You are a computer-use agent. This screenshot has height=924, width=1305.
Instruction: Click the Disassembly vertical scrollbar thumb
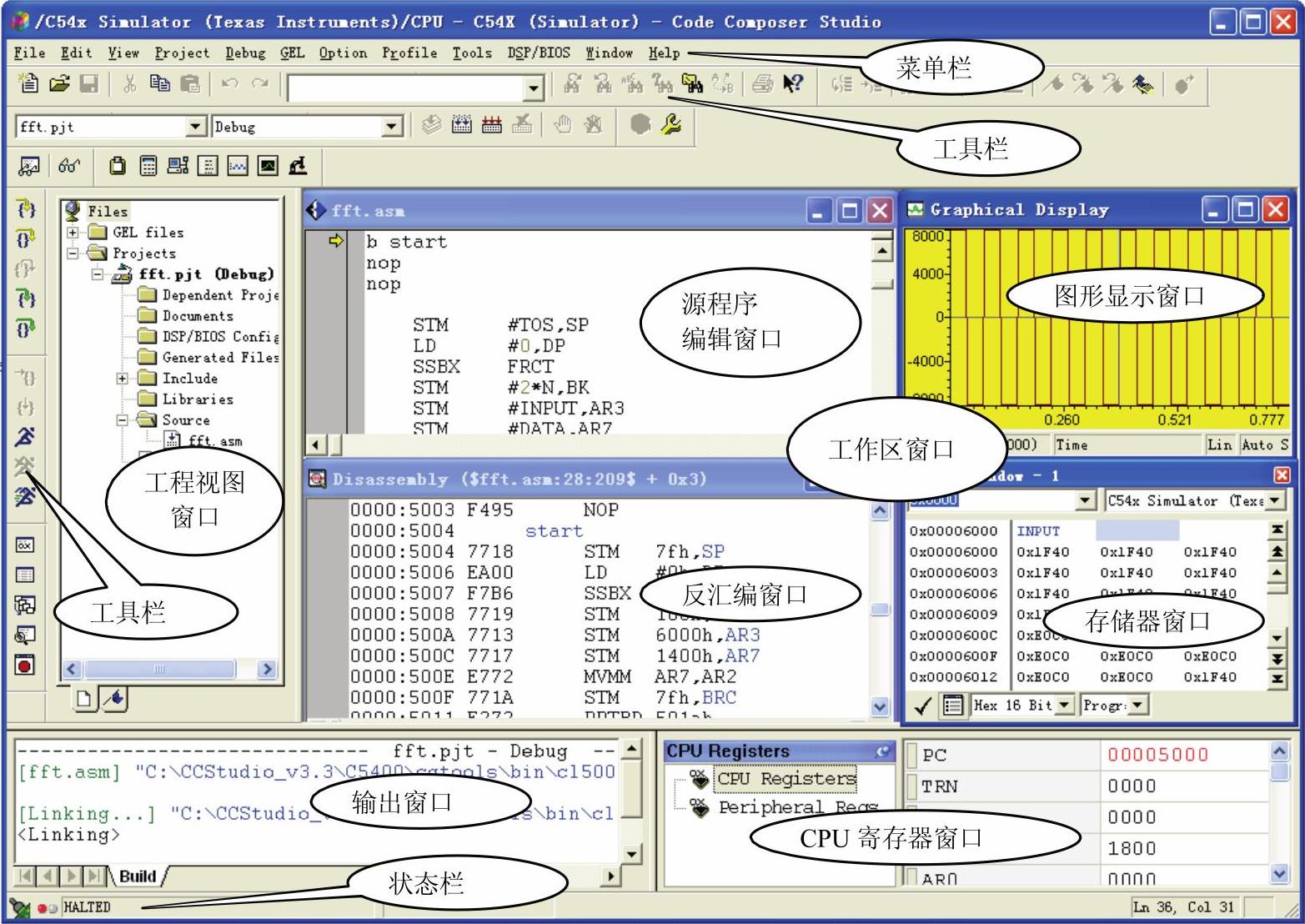pos(881,610)
